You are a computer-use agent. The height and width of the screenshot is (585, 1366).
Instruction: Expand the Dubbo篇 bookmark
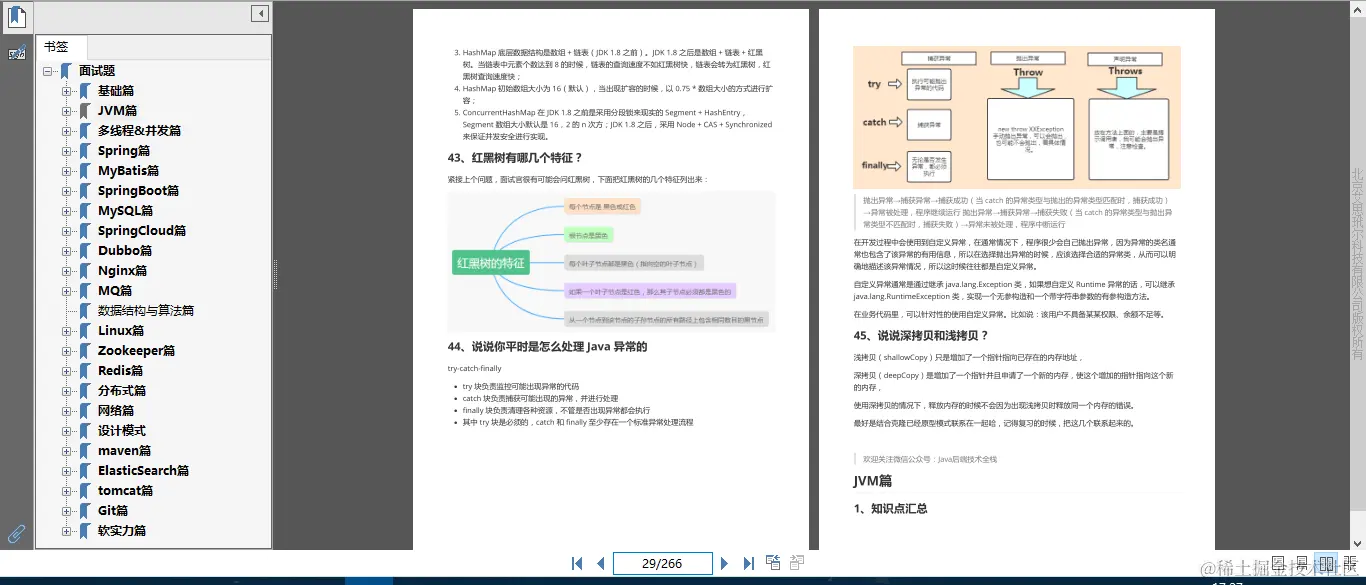[x=67, y=251]
